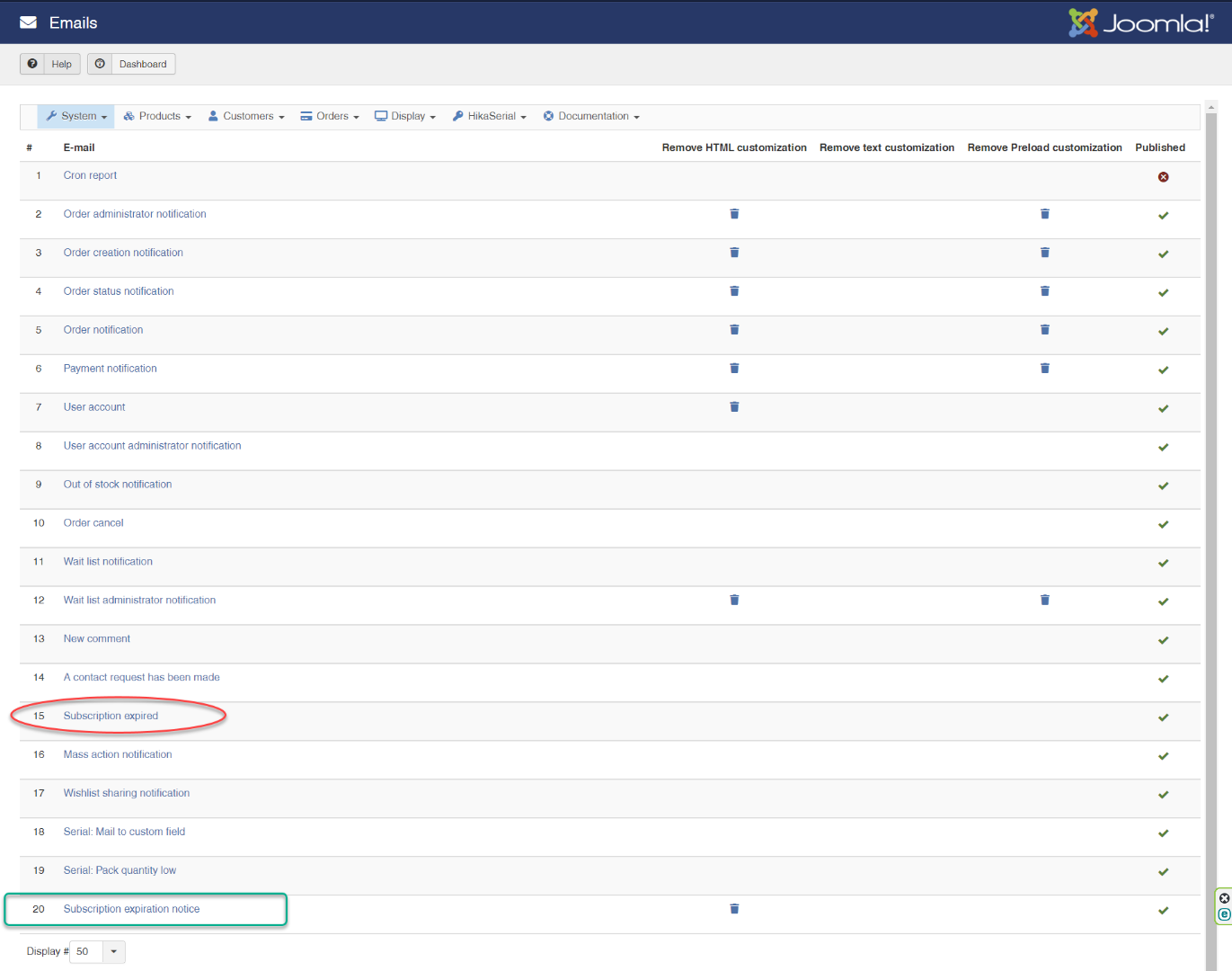Expand the HikaSerial dropdown menu
Viewport: 1232px width, 971px height.
tap(490, 116)
